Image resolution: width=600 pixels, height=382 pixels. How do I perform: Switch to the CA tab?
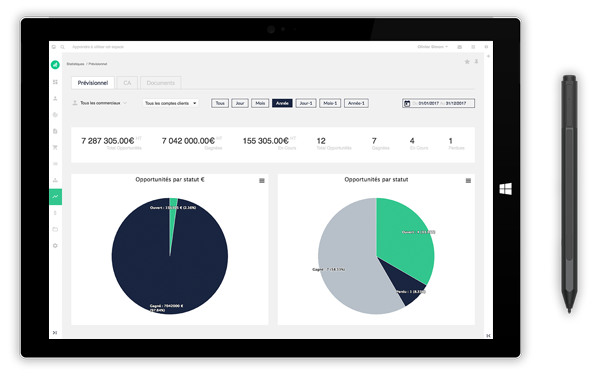click(127, 83)
